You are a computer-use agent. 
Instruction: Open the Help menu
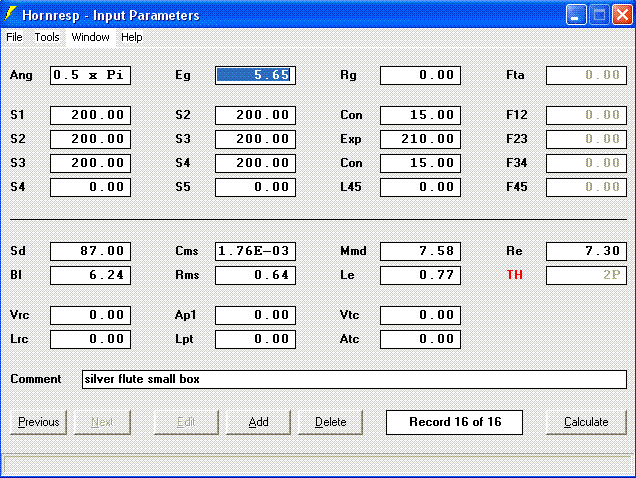point(131,37)
